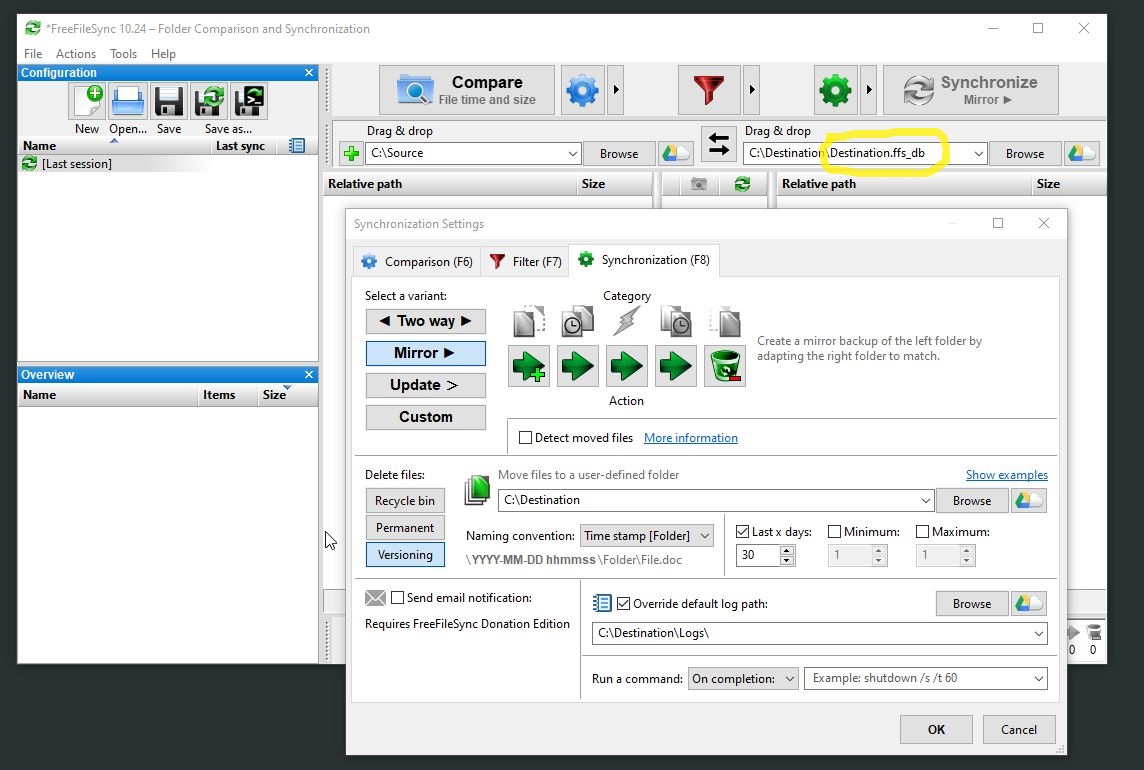Screen dimensions: 1144x770
Task: Select the Mirror sync variant
Action: click(425, 353)
